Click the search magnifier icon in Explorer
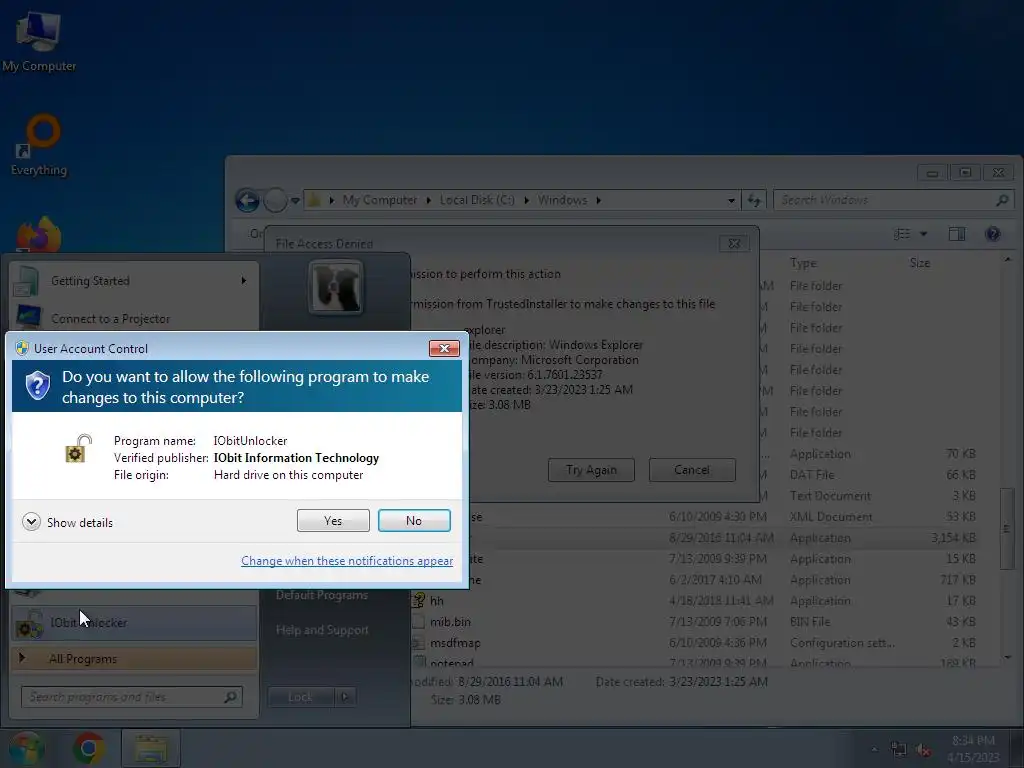 point(1002,200)
